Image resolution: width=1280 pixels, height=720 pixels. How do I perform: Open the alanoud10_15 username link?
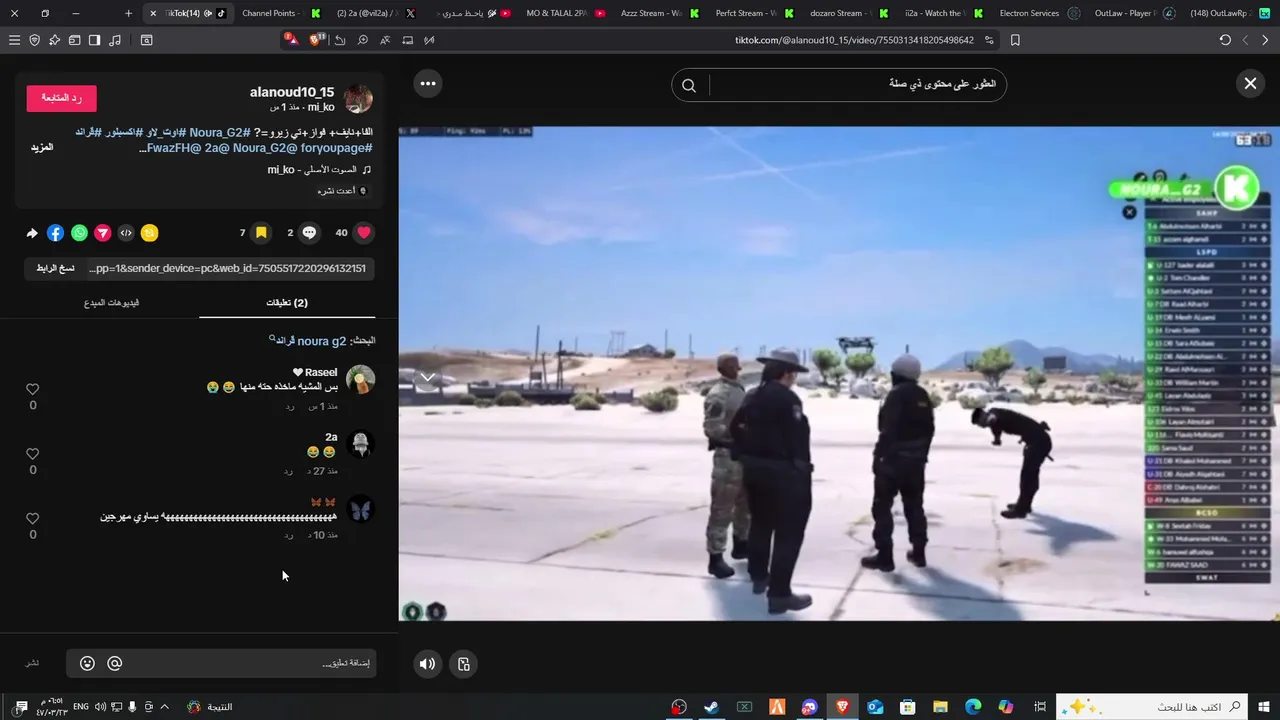click(292, 92)
